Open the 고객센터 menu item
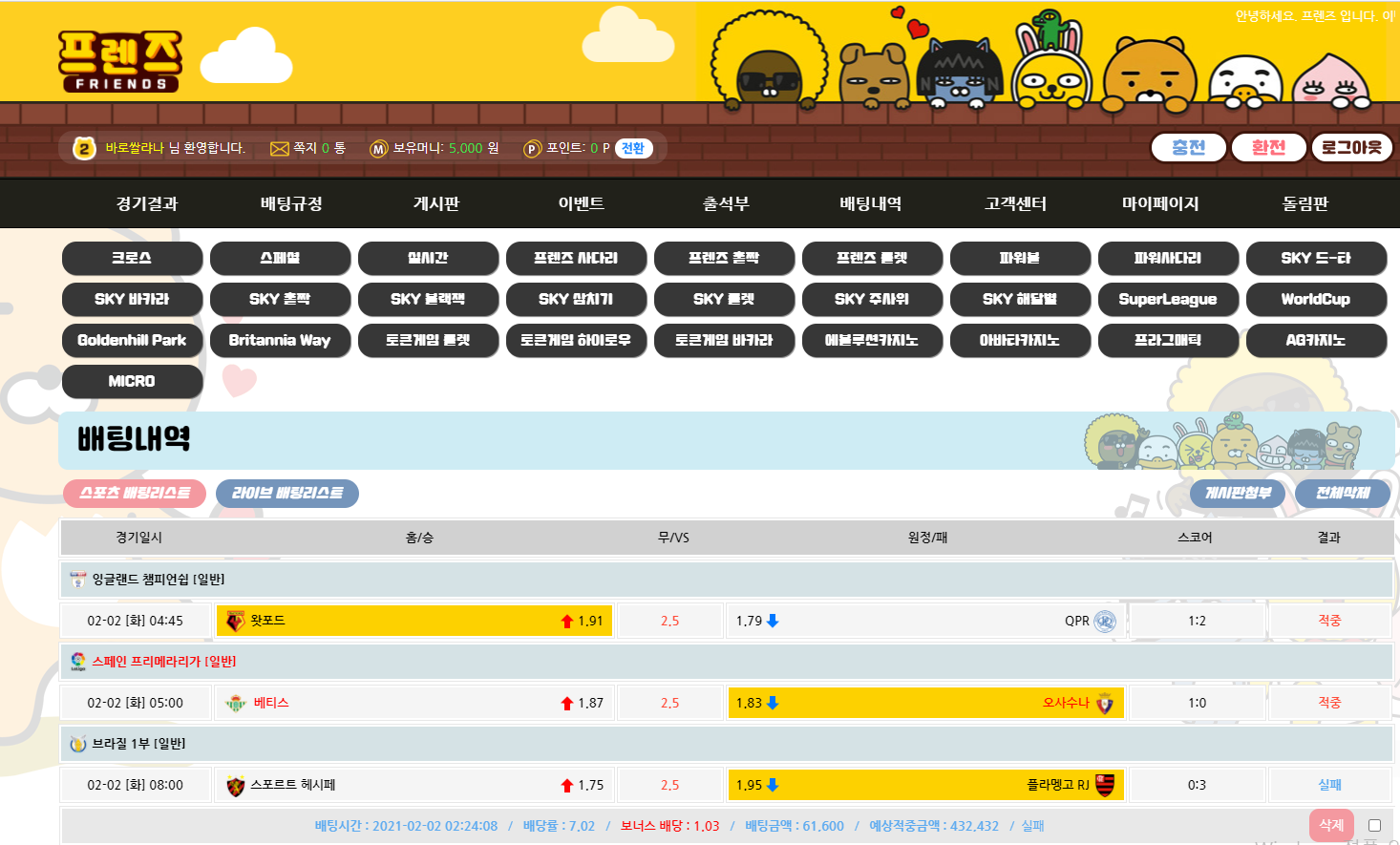 [1015, 203]
